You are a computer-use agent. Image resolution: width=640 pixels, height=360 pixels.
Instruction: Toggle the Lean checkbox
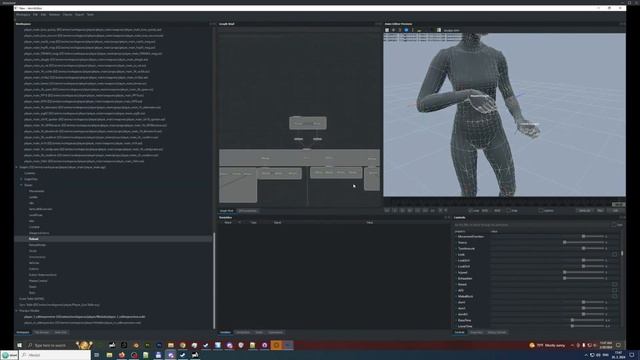coord(614,254)
